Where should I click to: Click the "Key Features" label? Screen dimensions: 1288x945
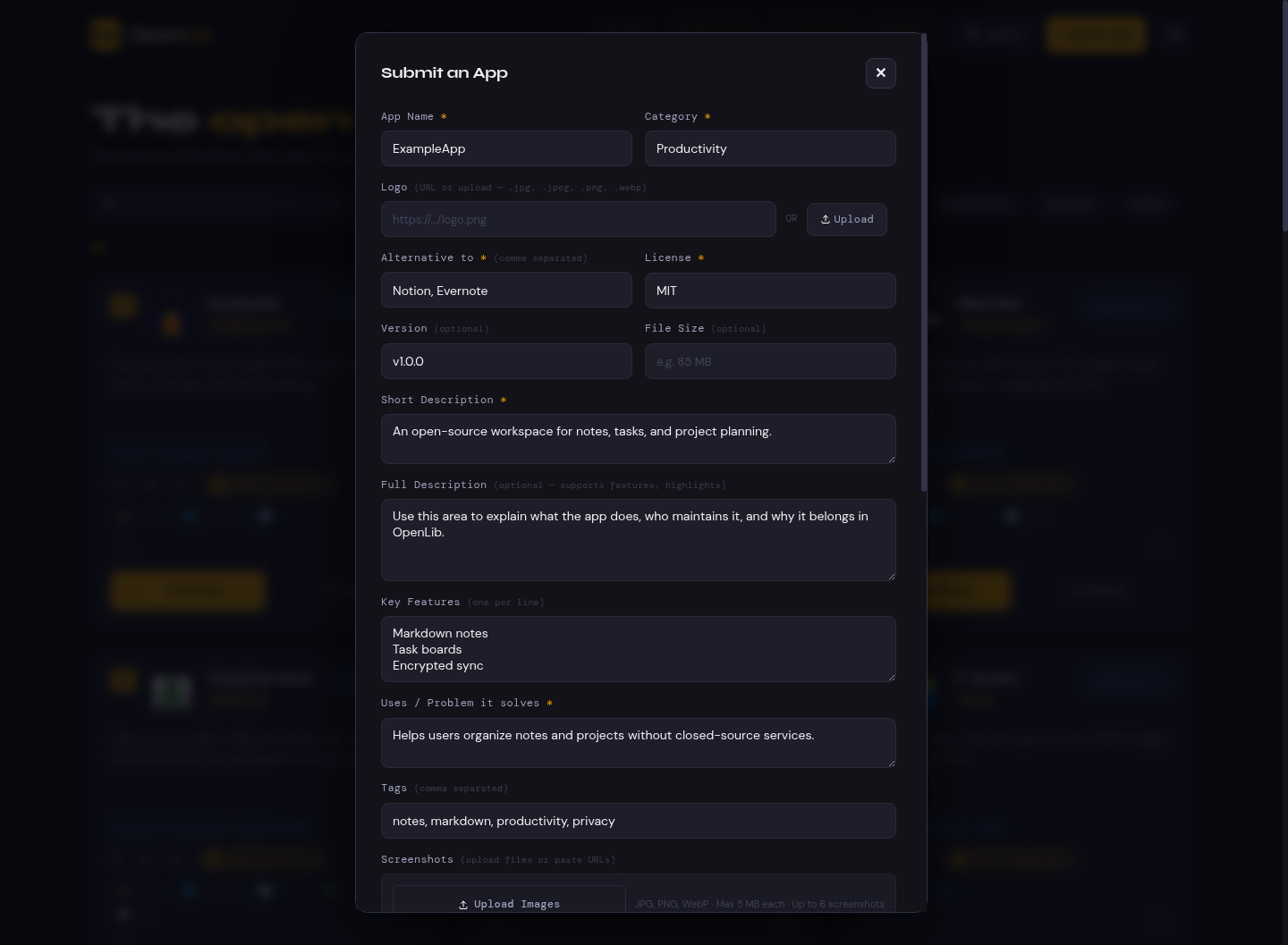click(420, 602)
